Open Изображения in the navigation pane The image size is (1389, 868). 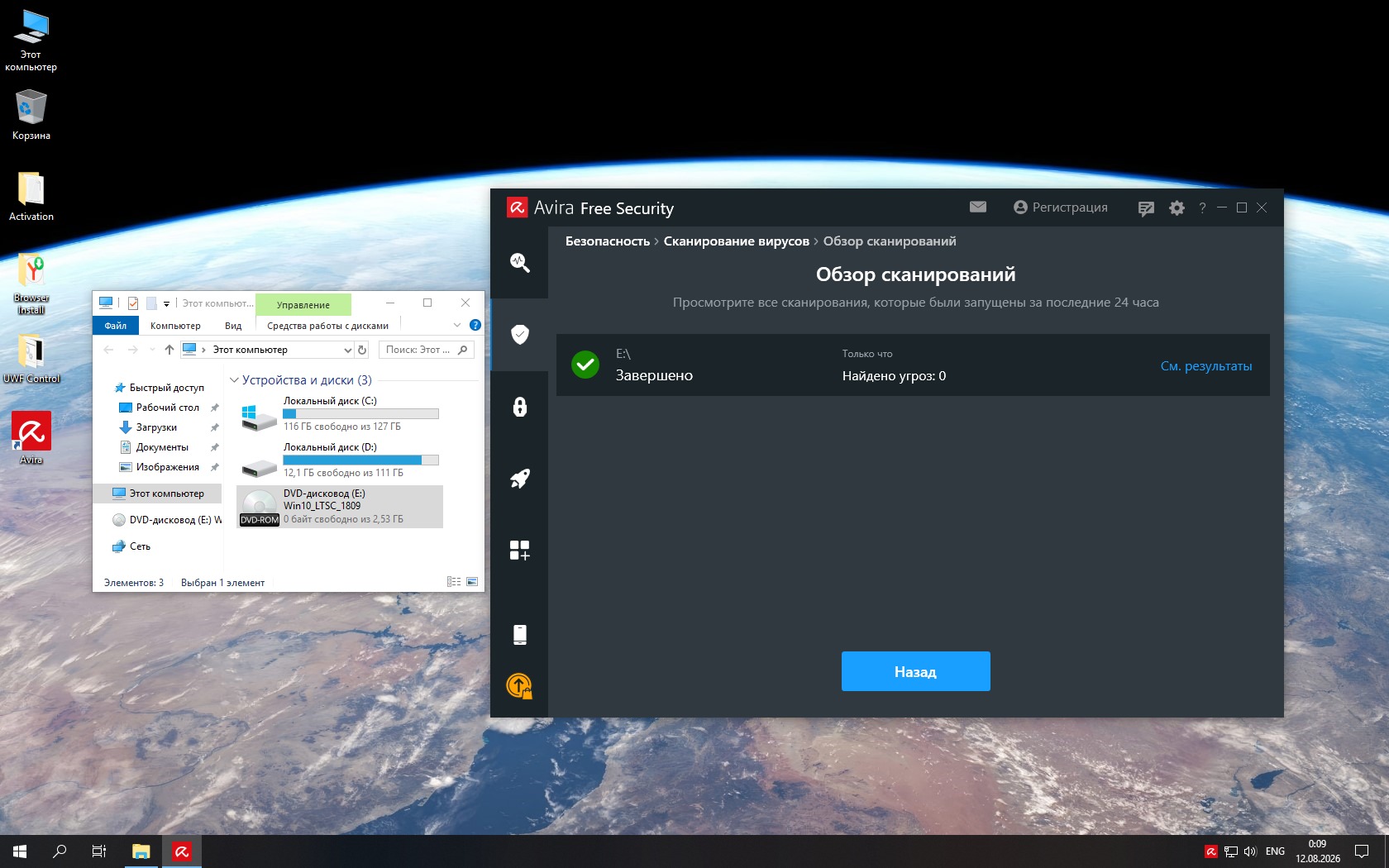point(167,467)
